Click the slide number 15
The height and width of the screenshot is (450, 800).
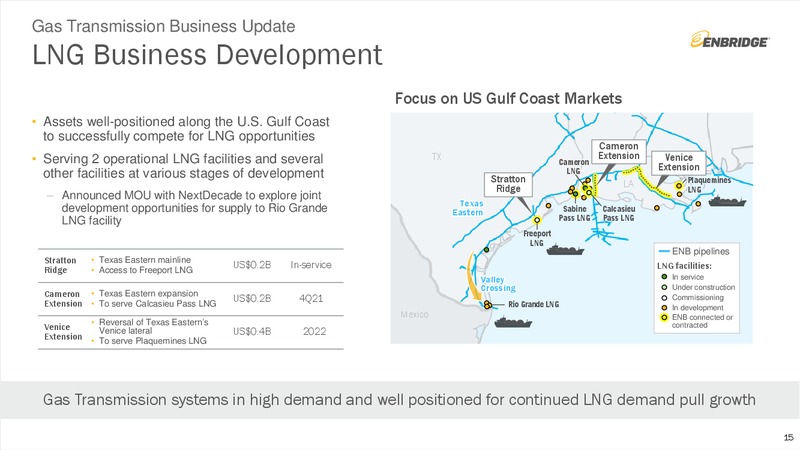point(789,437)
